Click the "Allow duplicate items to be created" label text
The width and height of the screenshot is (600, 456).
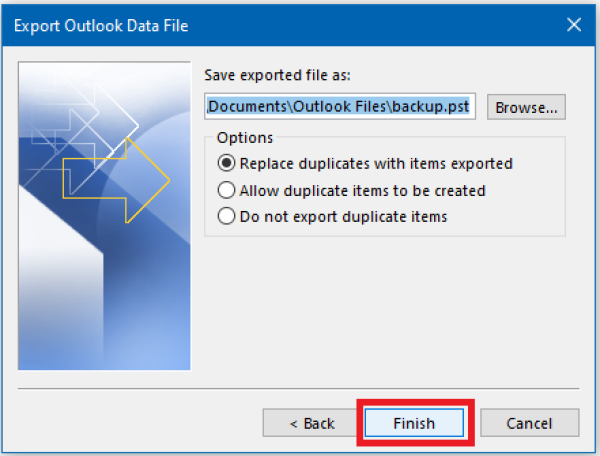[x=361, y=190]
